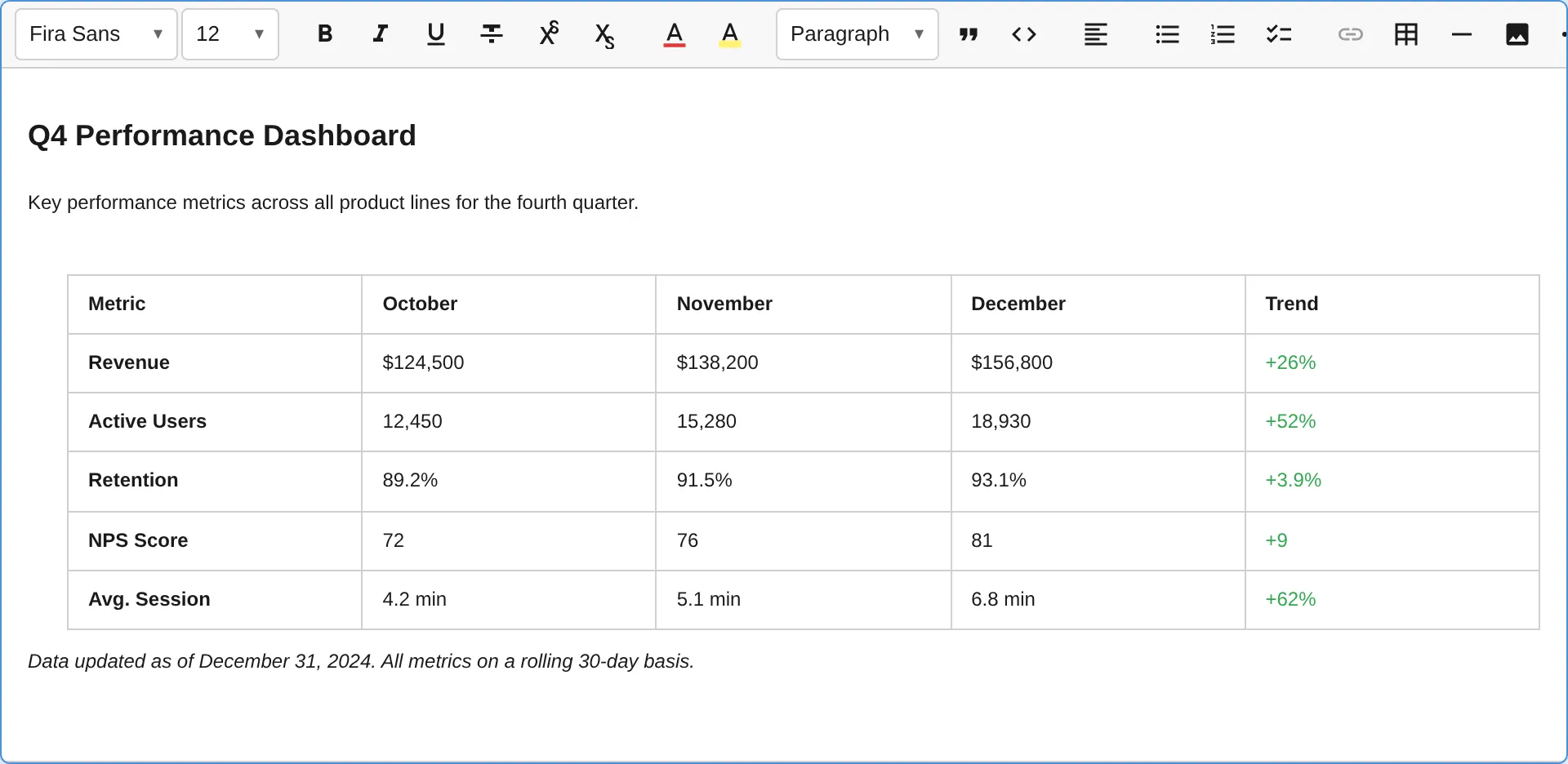Expand the font size 12 dropdown
Screen dimensions: 1568x764
[229, 34]
